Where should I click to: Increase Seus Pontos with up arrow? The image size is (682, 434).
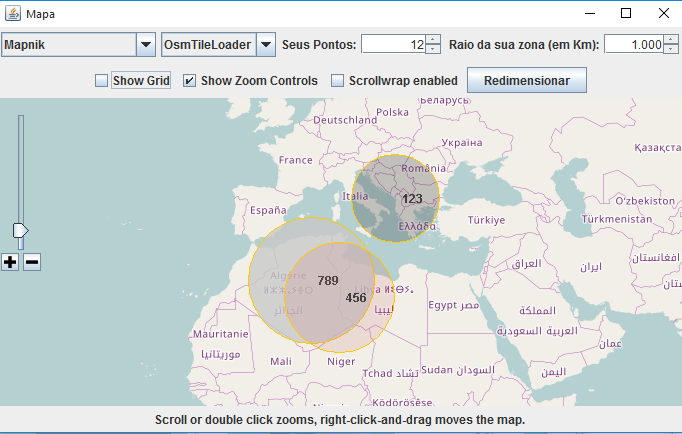(432, 39)
